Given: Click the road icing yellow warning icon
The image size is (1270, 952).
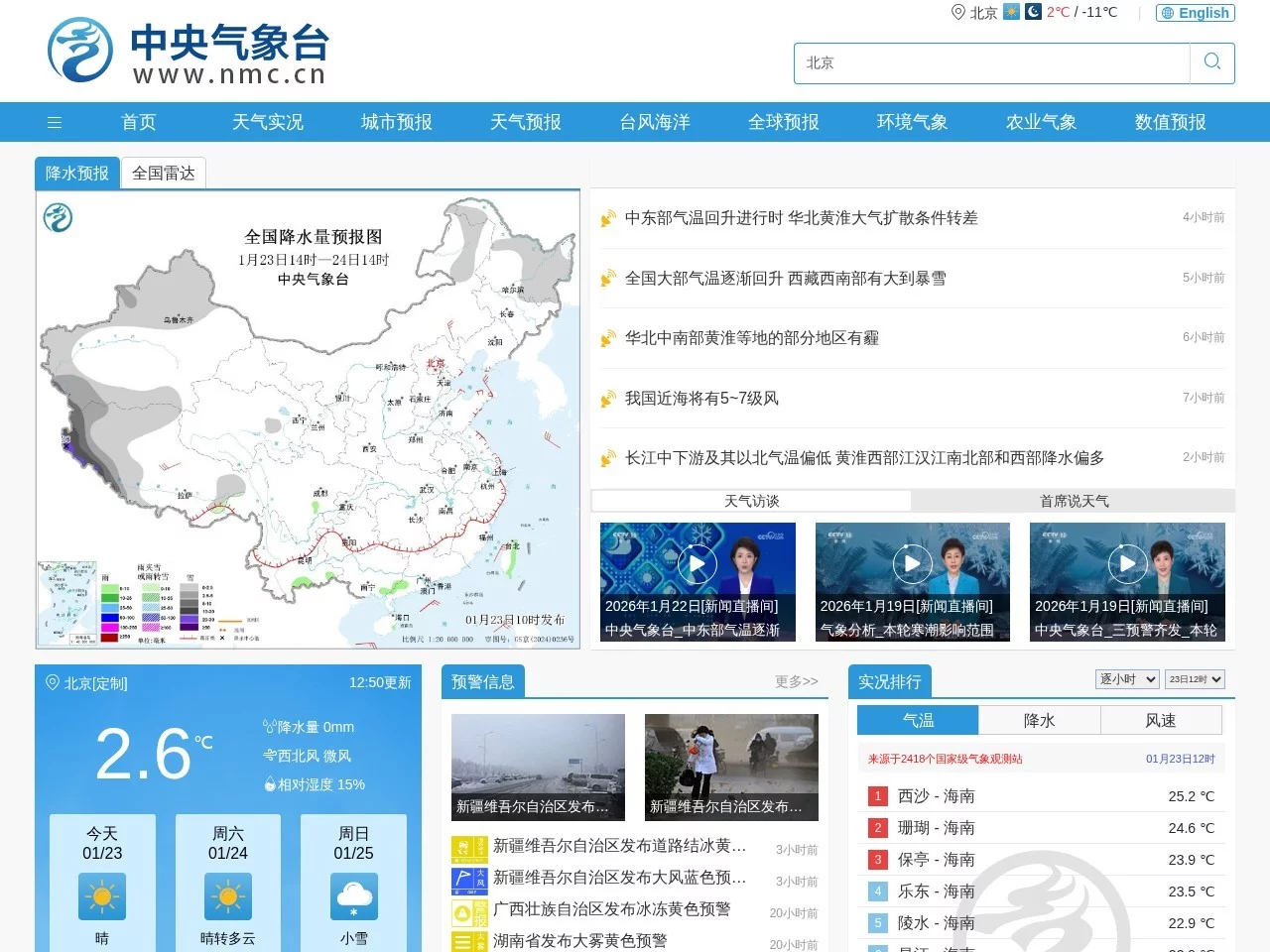Looking at the screenshot, I should [x=468, y=846].
